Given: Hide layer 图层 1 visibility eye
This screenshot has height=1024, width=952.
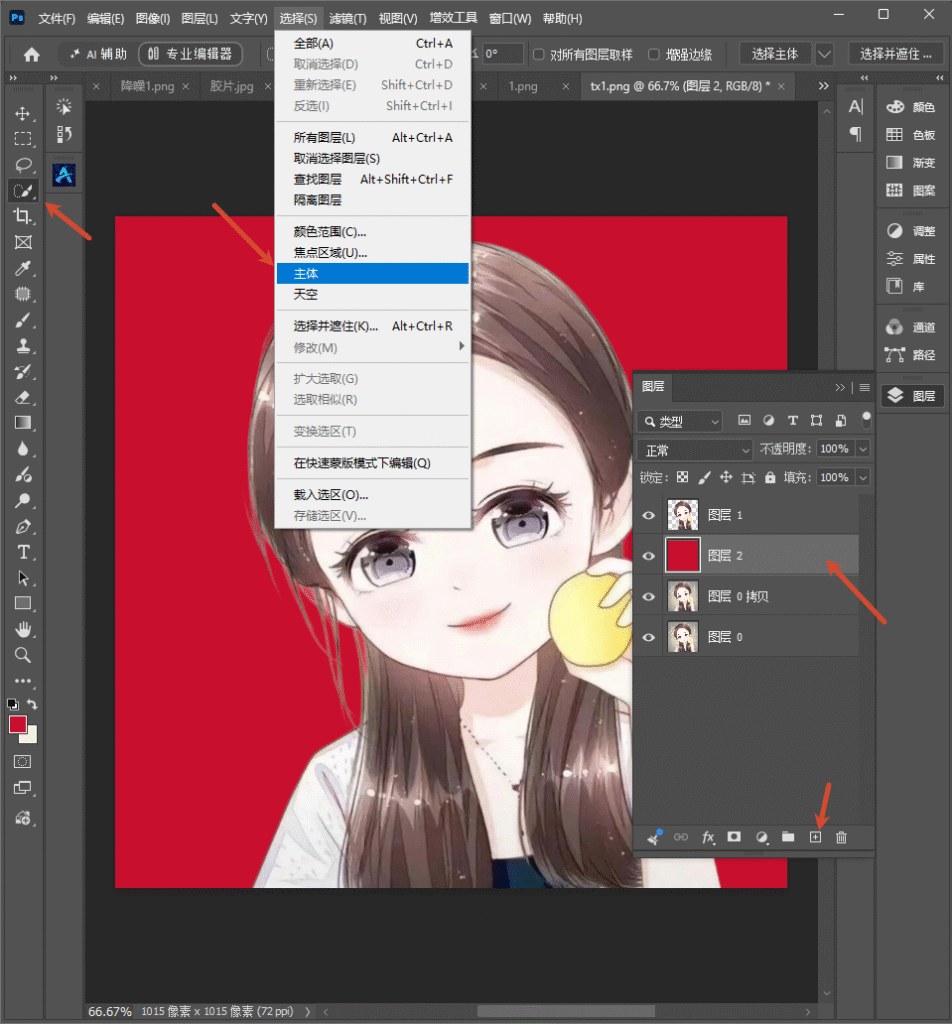Looking at the screenshot, I should pyautogui.click(x=648, y=515).
